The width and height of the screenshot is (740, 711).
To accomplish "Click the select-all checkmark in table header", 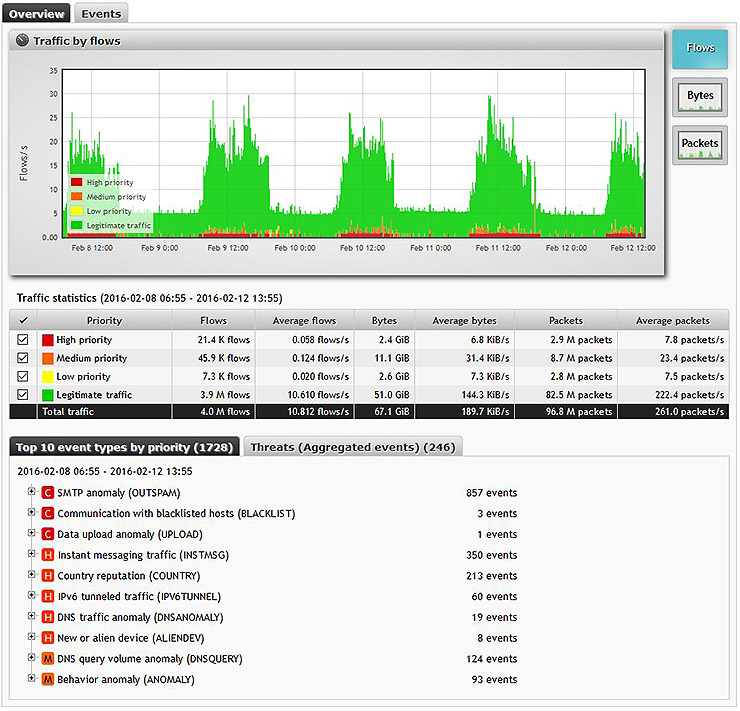I will (23, 321).
